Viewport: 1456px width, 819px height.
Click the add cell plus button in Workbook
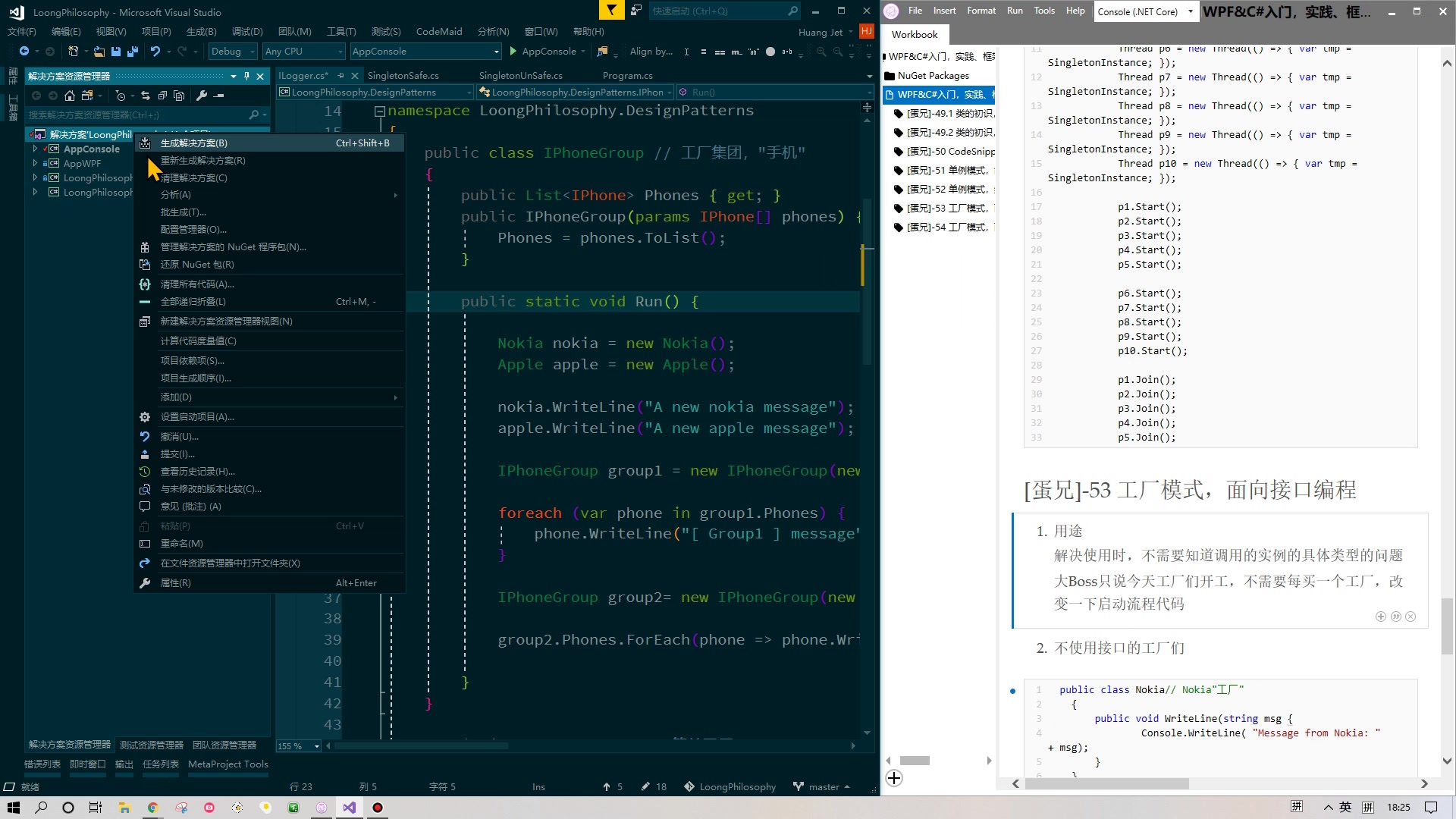[x=894, y=778]
